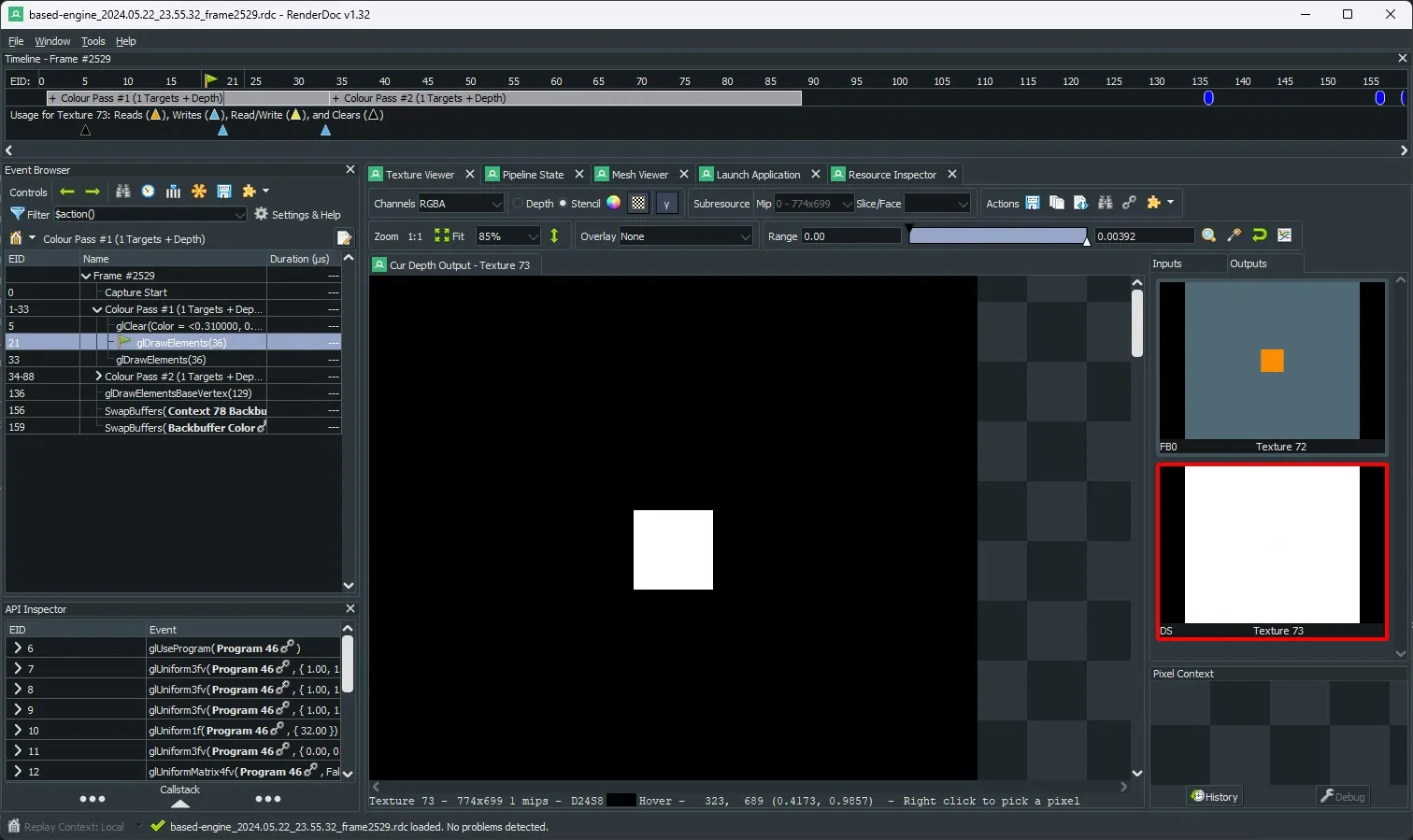Open the Slice/Face dropdown
Screen dimensions: 1413x840
click(x=938, y=204)
